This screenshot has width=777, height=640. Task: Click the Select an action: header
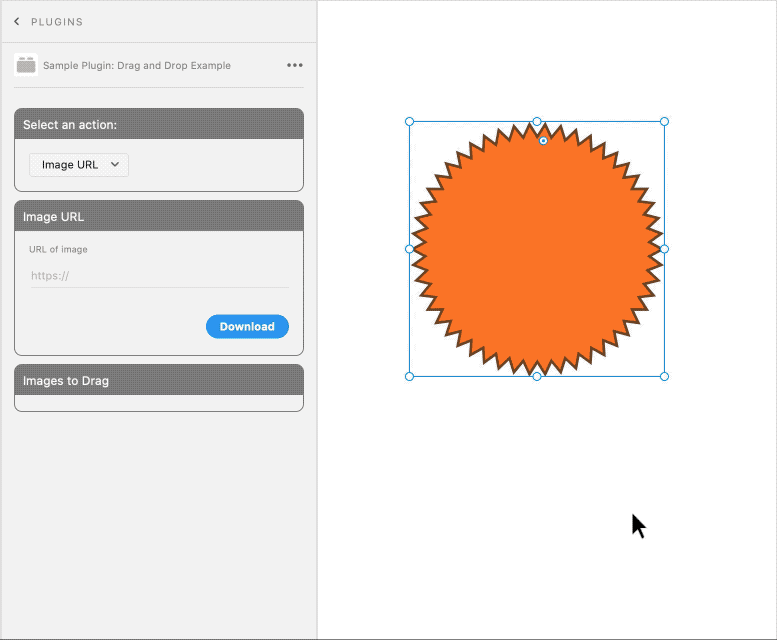click(x=159, y=124)
